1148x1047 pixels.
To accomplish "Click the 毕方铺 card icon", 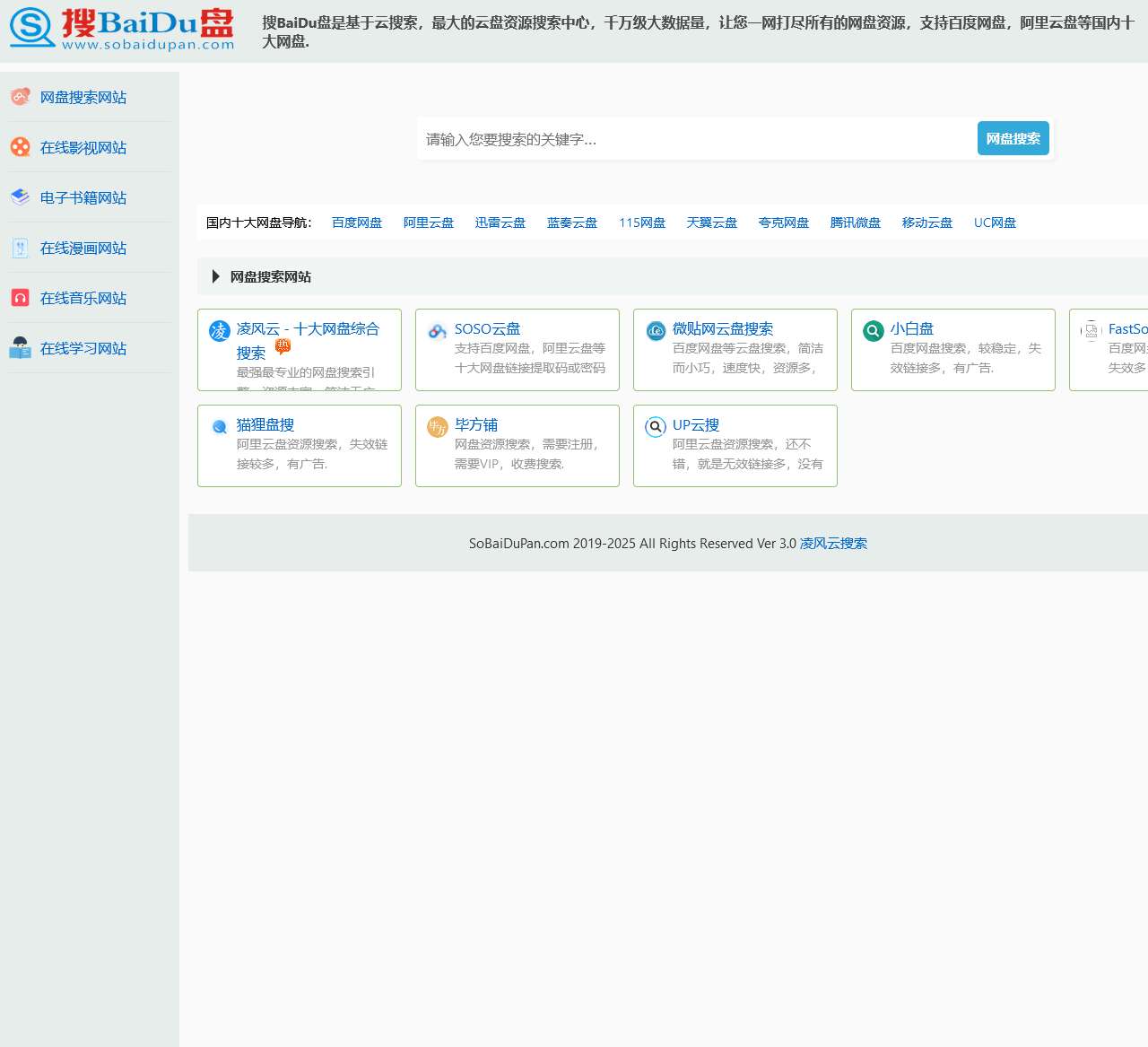I will 438,427.
